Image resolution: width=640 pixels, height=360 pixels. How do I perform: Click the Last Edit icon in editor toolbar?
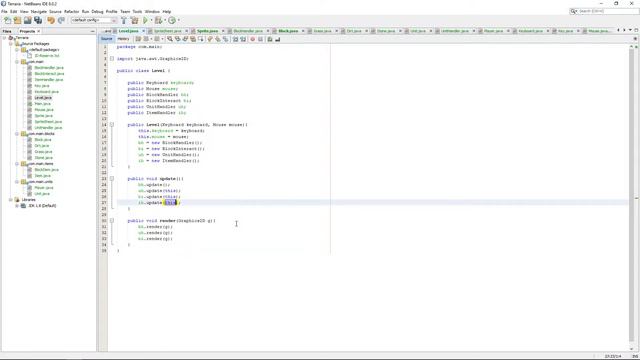pyautogui.click(x=138, y=39)
